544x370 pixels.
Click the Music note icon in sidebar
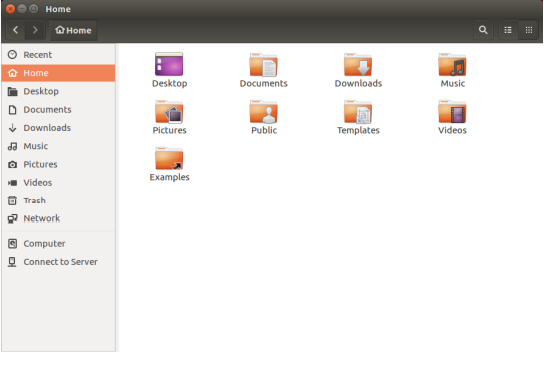[12, 146]
